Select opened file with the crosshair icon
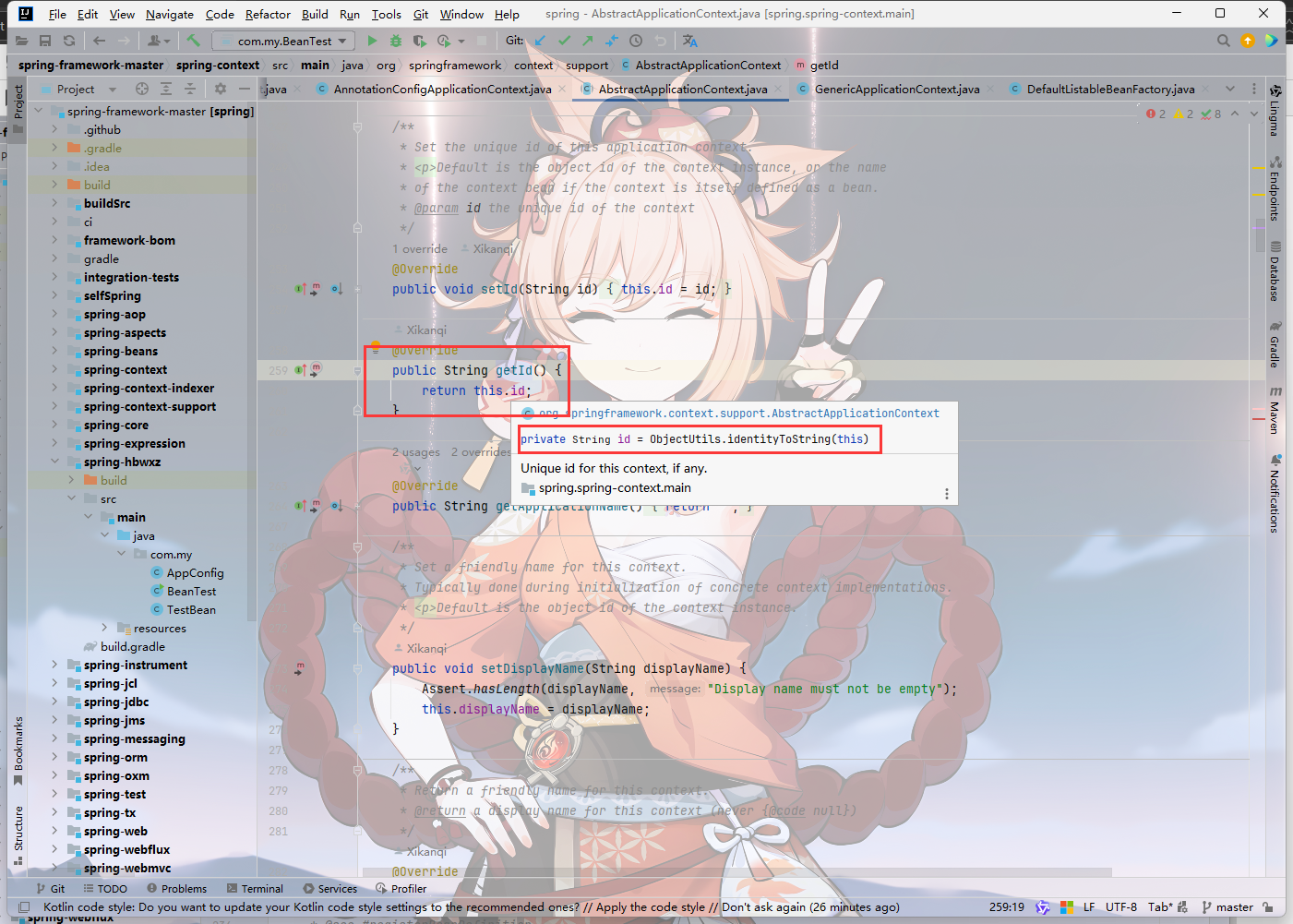1293x924 pixels. pos(142,89)
